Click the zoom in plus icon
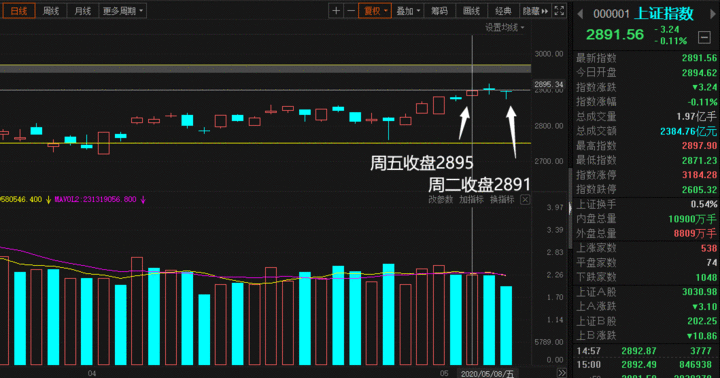 (336, 11)
